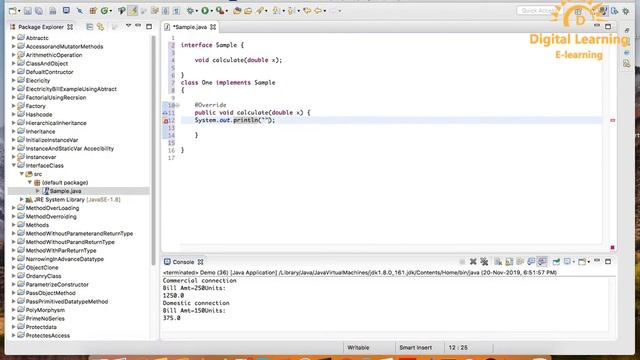Screen dimensions: 640x360
Task: Click Open Task toolbar icon
Action: click(x=248, y=11)
